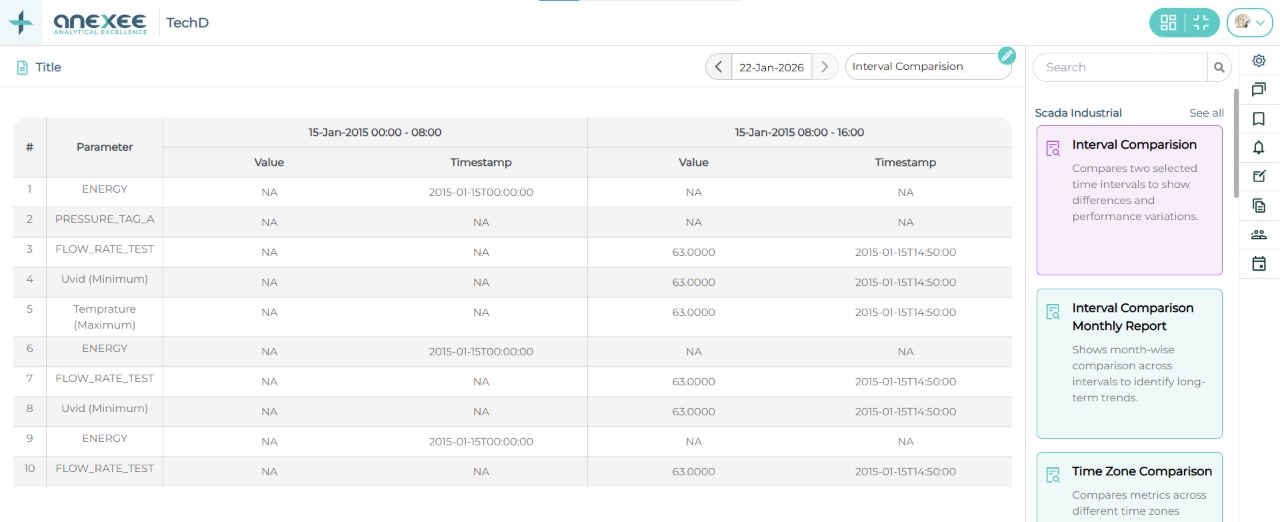Click the search magnifier button
This screenshot has width=1280, height=522.
coord(1219,67)
